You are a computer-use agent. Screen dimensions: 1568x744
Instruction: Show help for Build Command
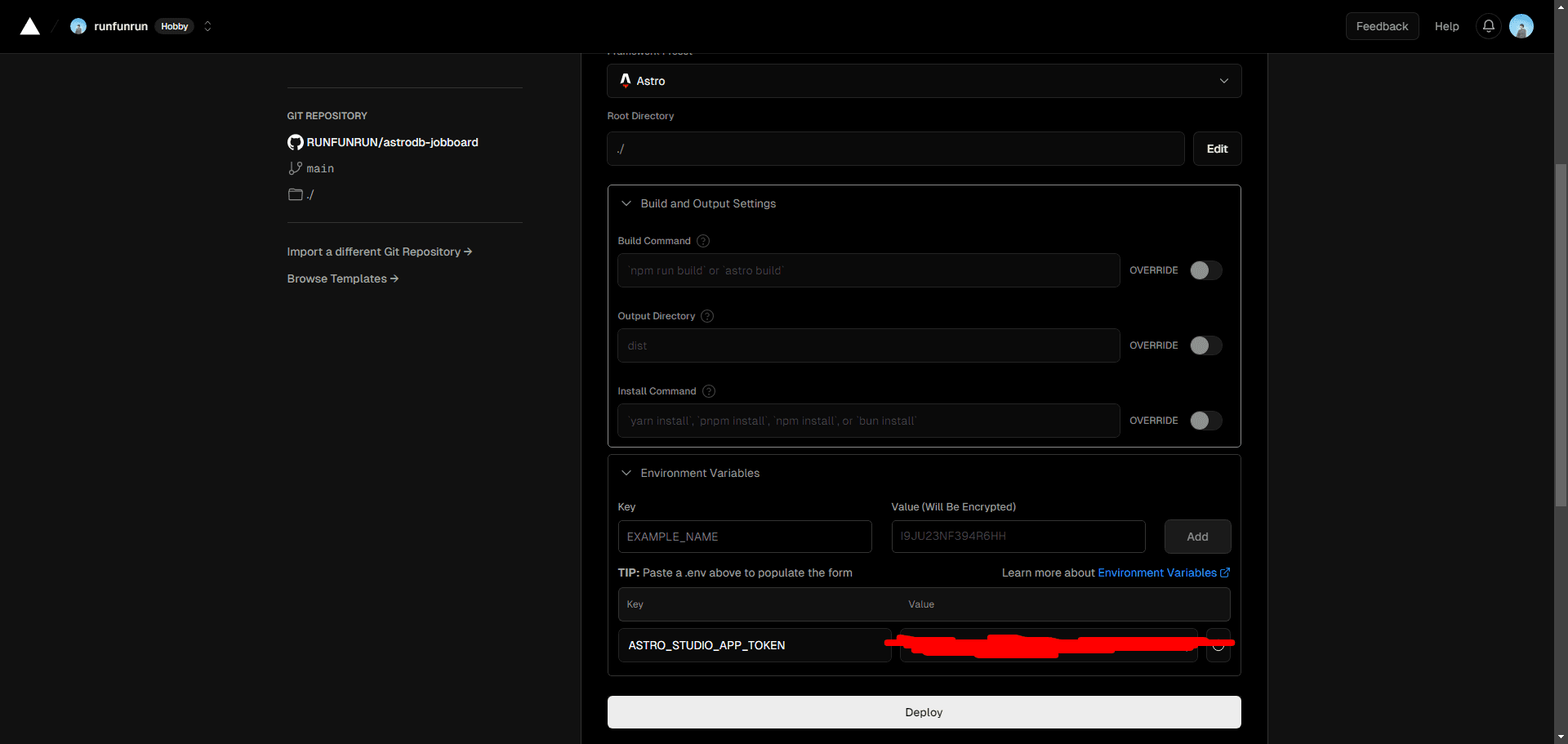(703, 241)
